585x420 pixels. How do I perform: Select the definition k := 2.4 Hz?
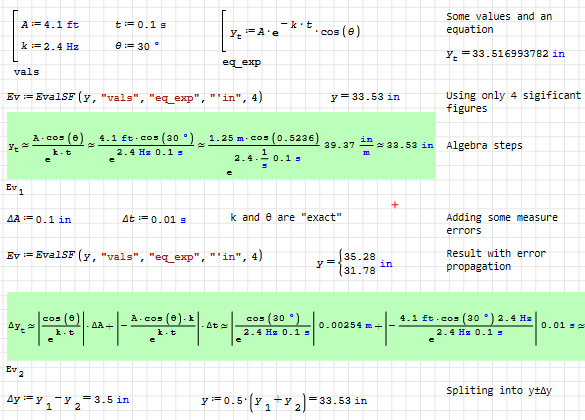click(x=50, y=46)
